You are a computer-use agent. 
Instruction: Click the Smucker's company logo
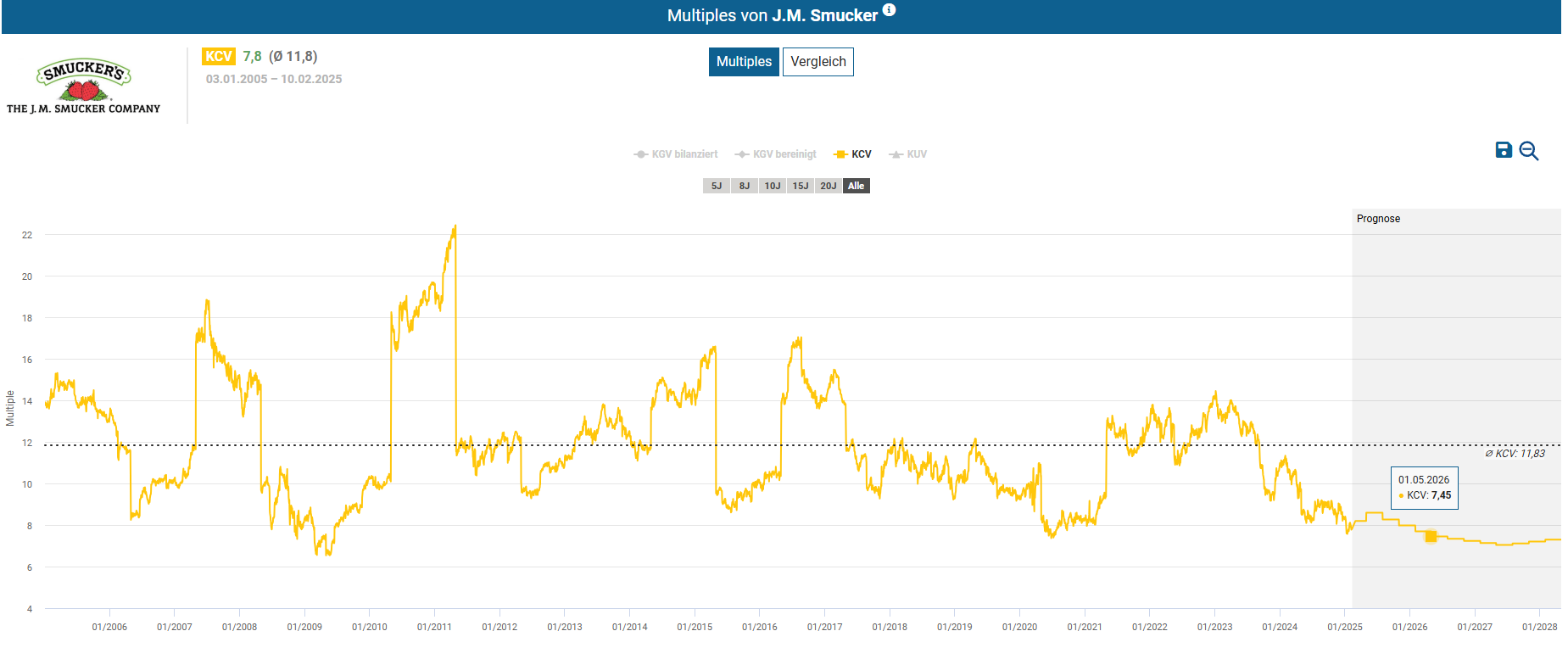83,87
